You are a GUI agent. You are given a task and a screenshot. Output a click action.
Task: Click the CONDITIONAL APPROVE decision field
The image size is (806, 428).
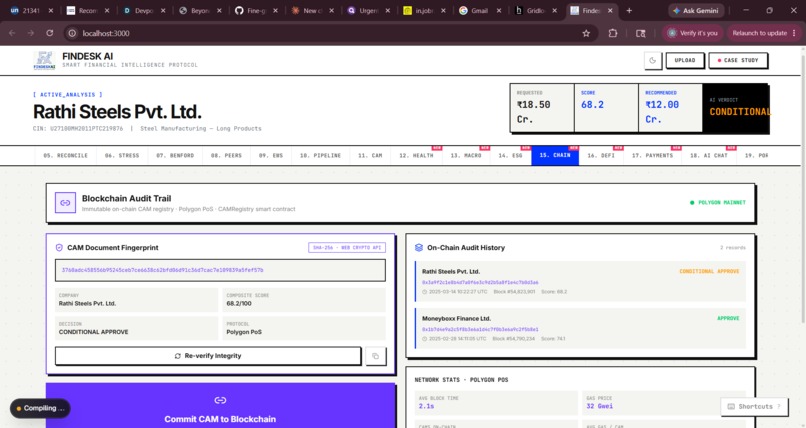(136, 328)
